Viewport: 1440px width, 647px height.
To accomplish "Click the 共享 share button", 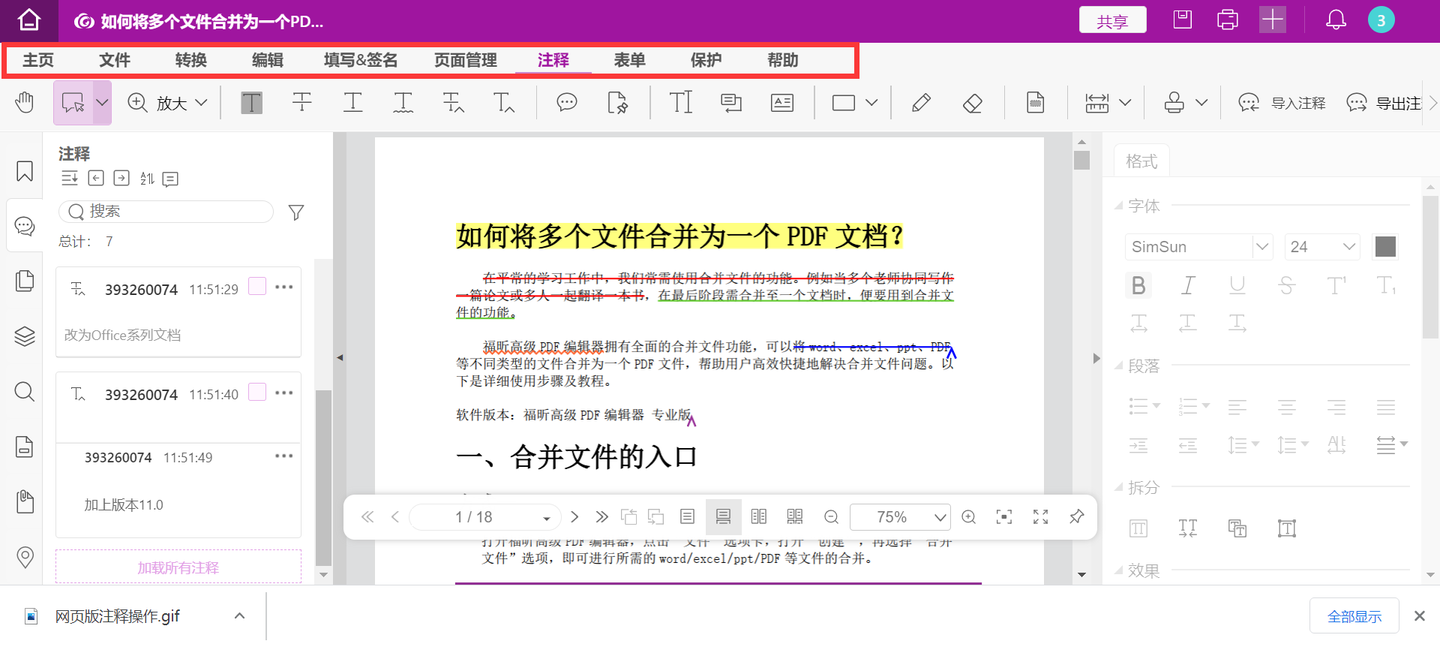I will coord(1112,21).
